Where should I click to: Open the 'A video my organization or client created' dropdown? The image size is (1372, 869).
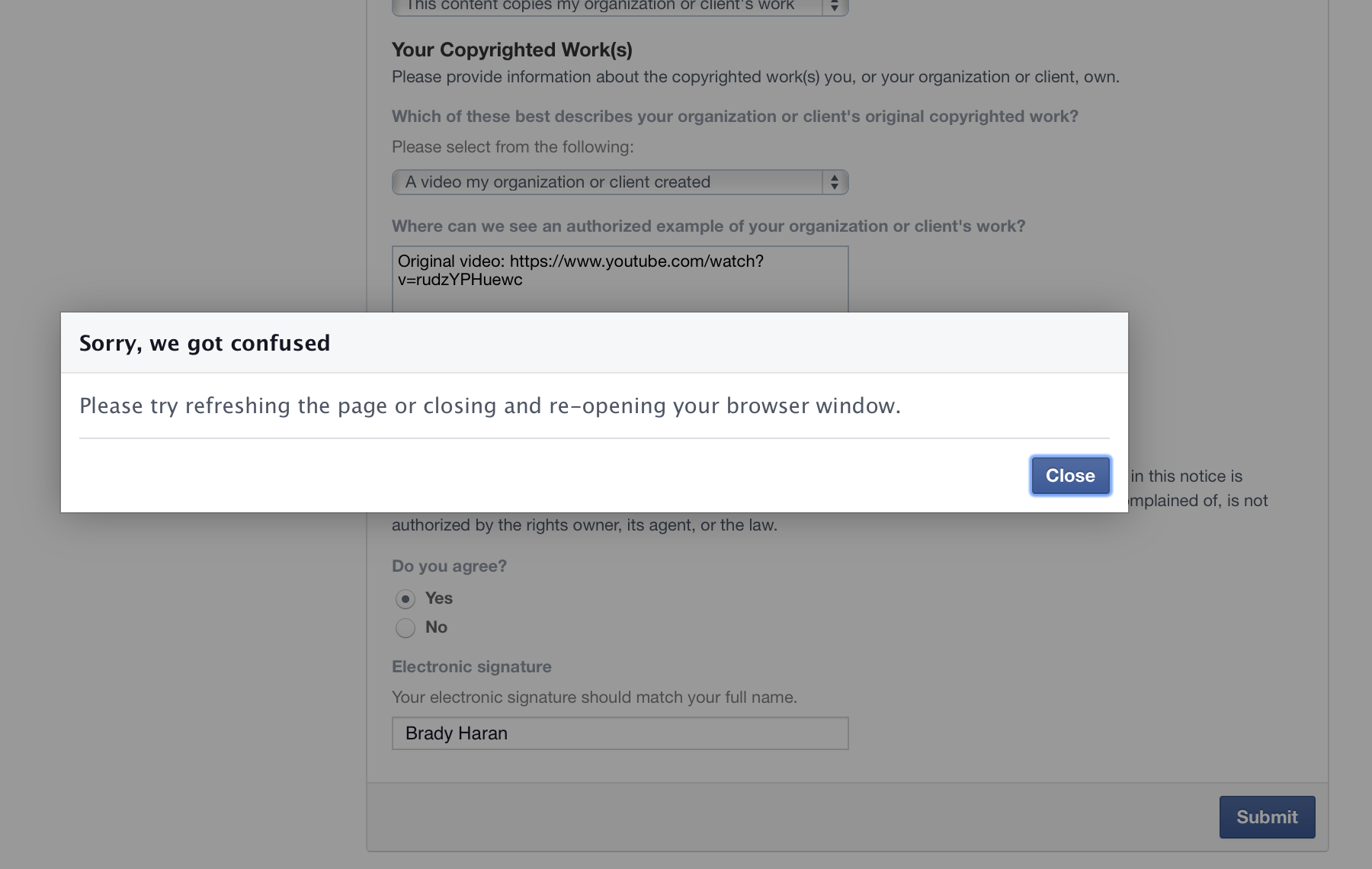point(620,182)
